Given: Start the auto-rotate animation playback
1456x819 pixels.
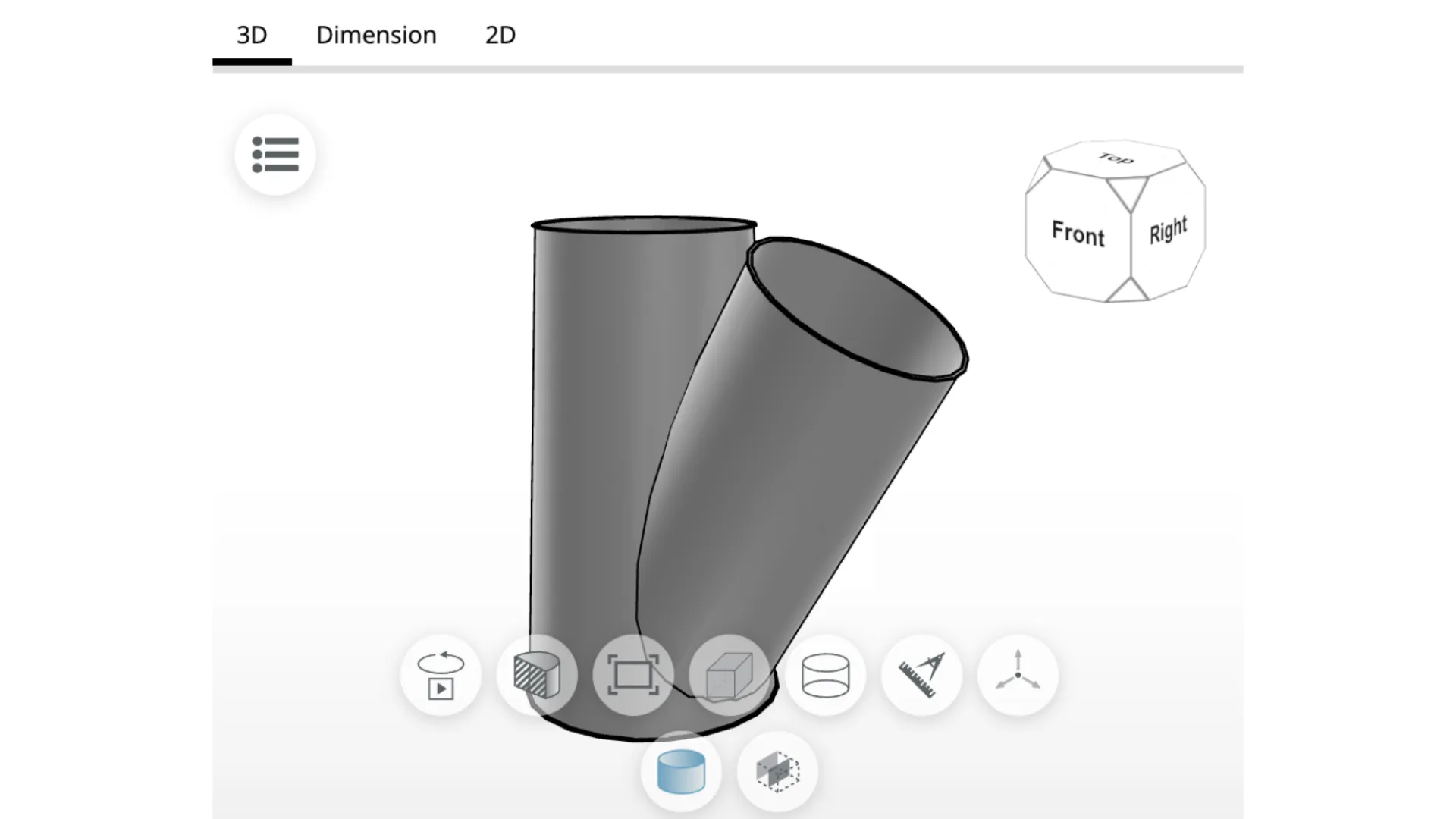Looking at the screenshot, I should point(441,675).
